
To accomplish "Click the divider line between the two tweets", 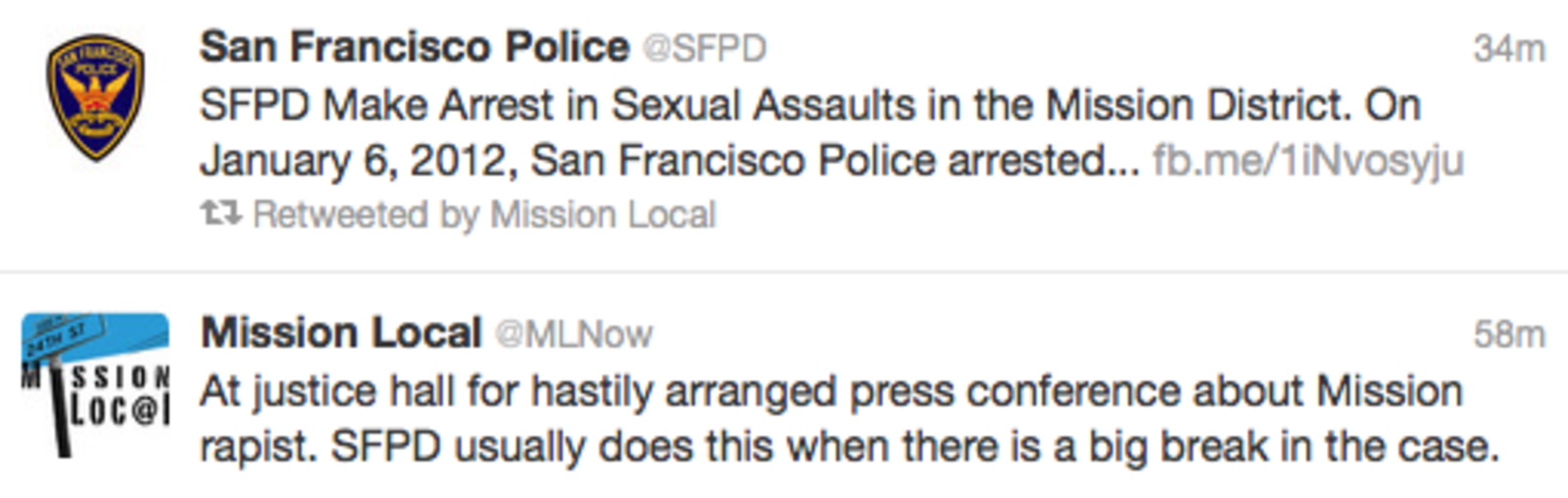I will [784, 272].
